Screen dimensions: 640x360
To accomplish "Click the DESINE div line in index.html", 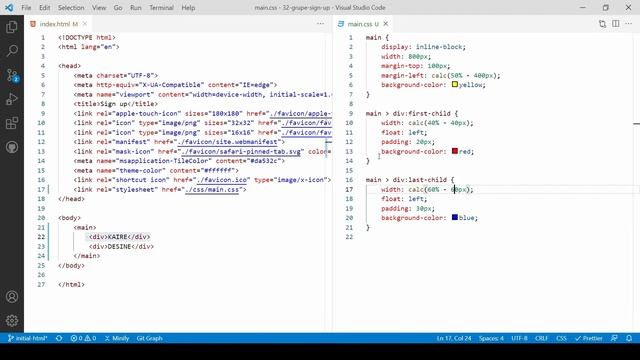I will pos(121,247).
